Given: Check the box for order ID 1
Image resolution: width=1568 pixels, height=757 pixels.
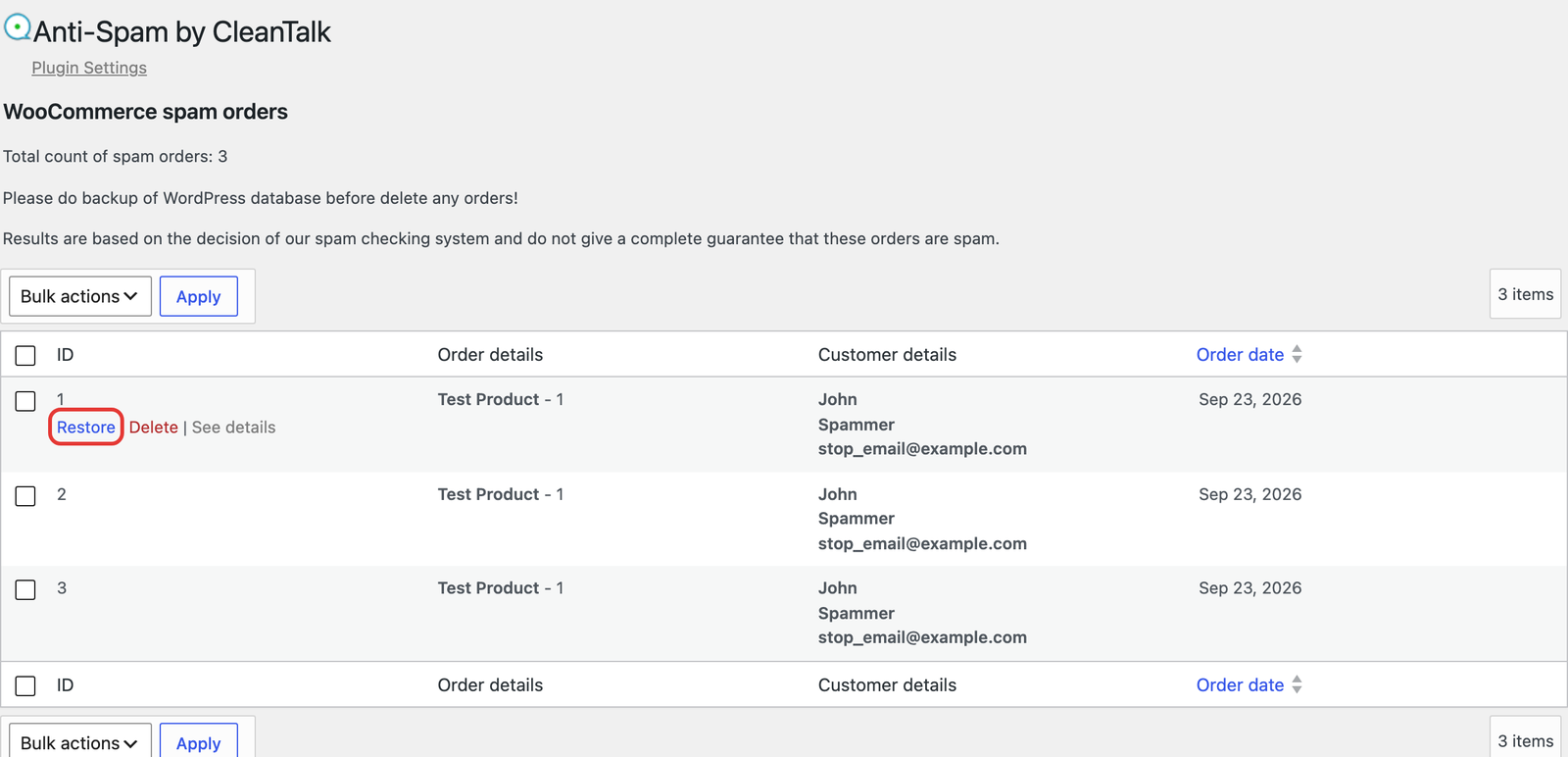Looking at the screenshot, I should pos(25,401).
